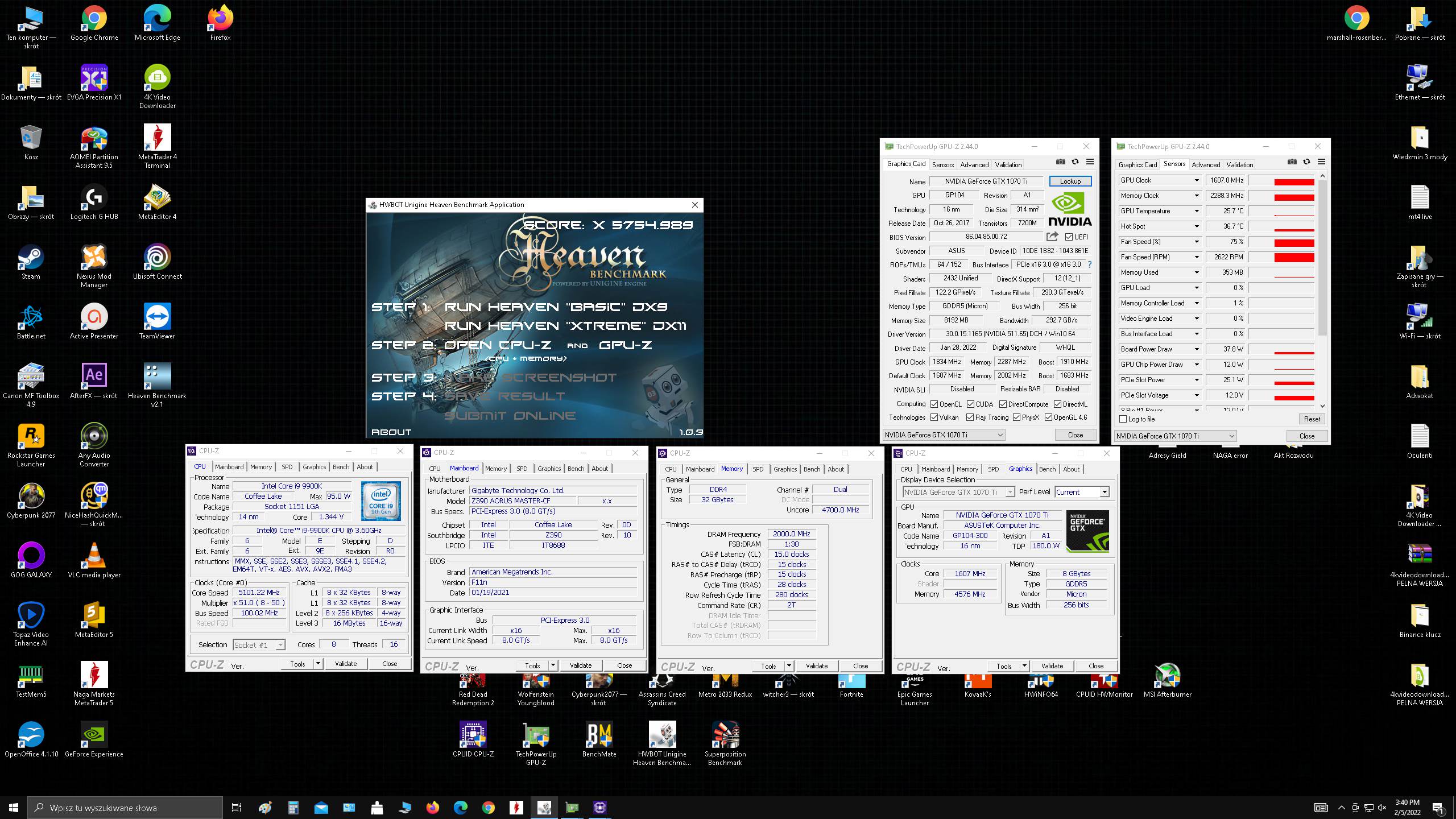Open Battle.net desktop icon
The image size is (1456, 819).
click(31, 322)
